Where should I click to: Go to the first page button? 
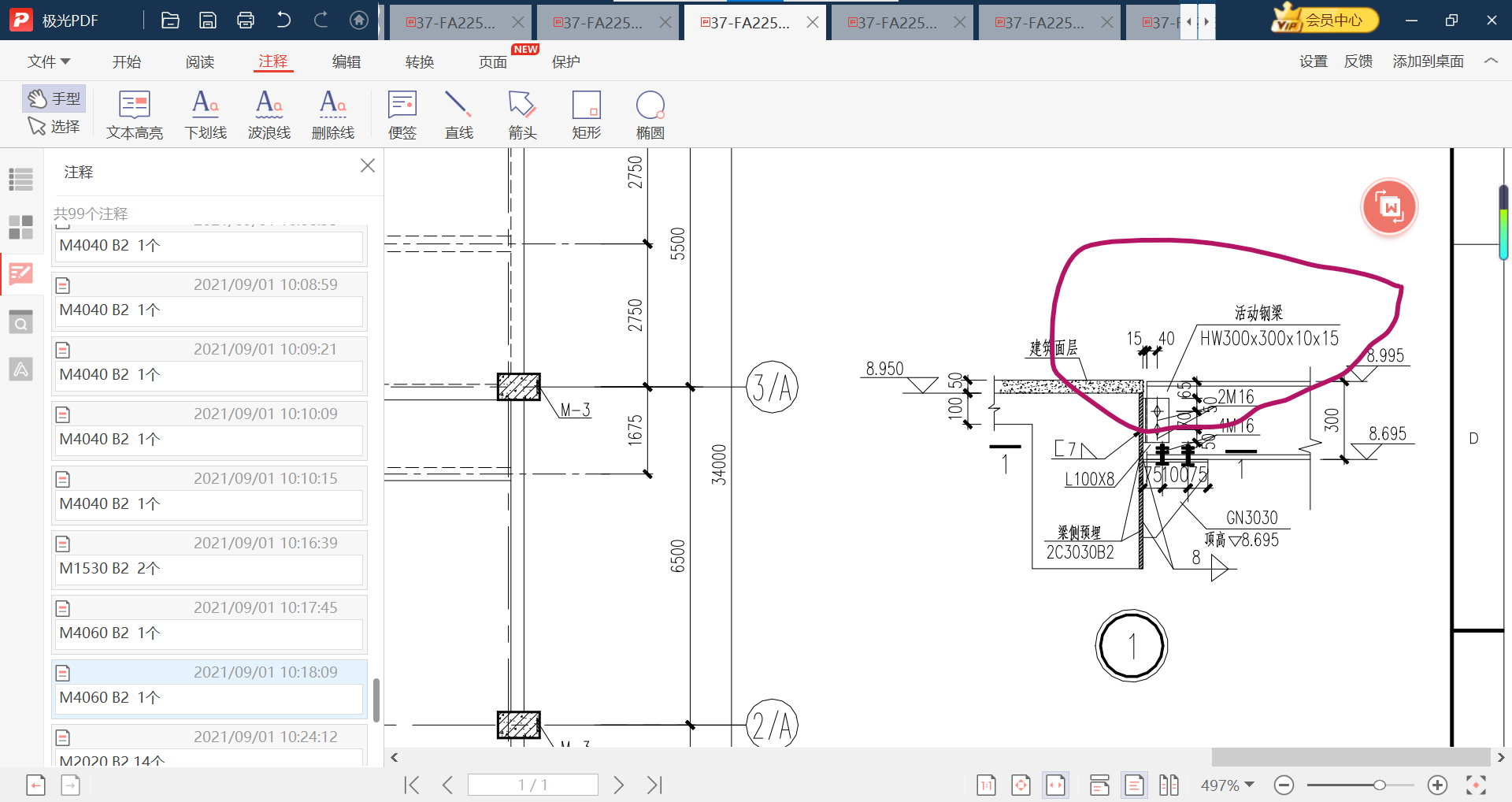pyautogui.click(x=412, y=785)
